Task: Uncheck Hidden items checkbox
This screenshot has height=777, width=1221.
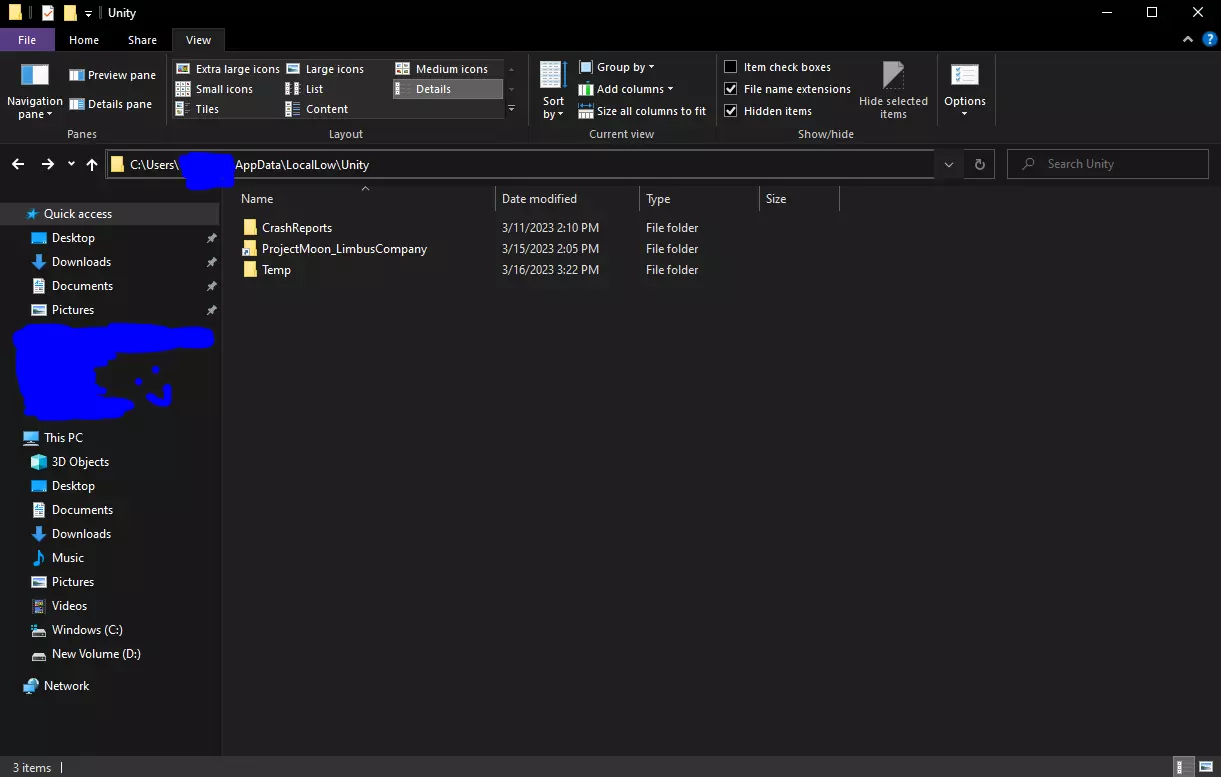Action: [x=731, y=111]
